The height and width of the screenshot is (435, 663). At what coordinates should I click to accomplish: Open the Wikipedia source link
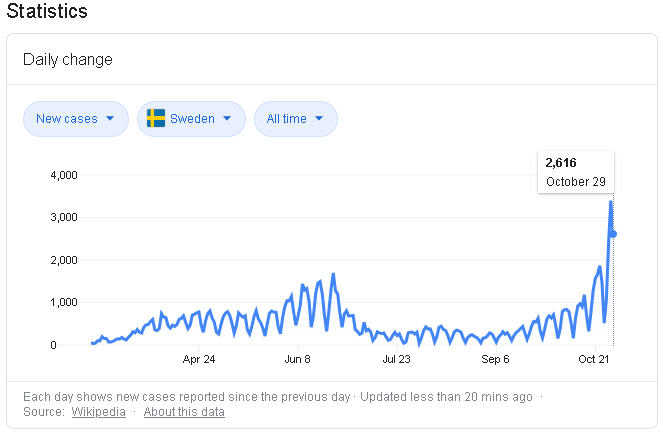(x=98, y=412)
